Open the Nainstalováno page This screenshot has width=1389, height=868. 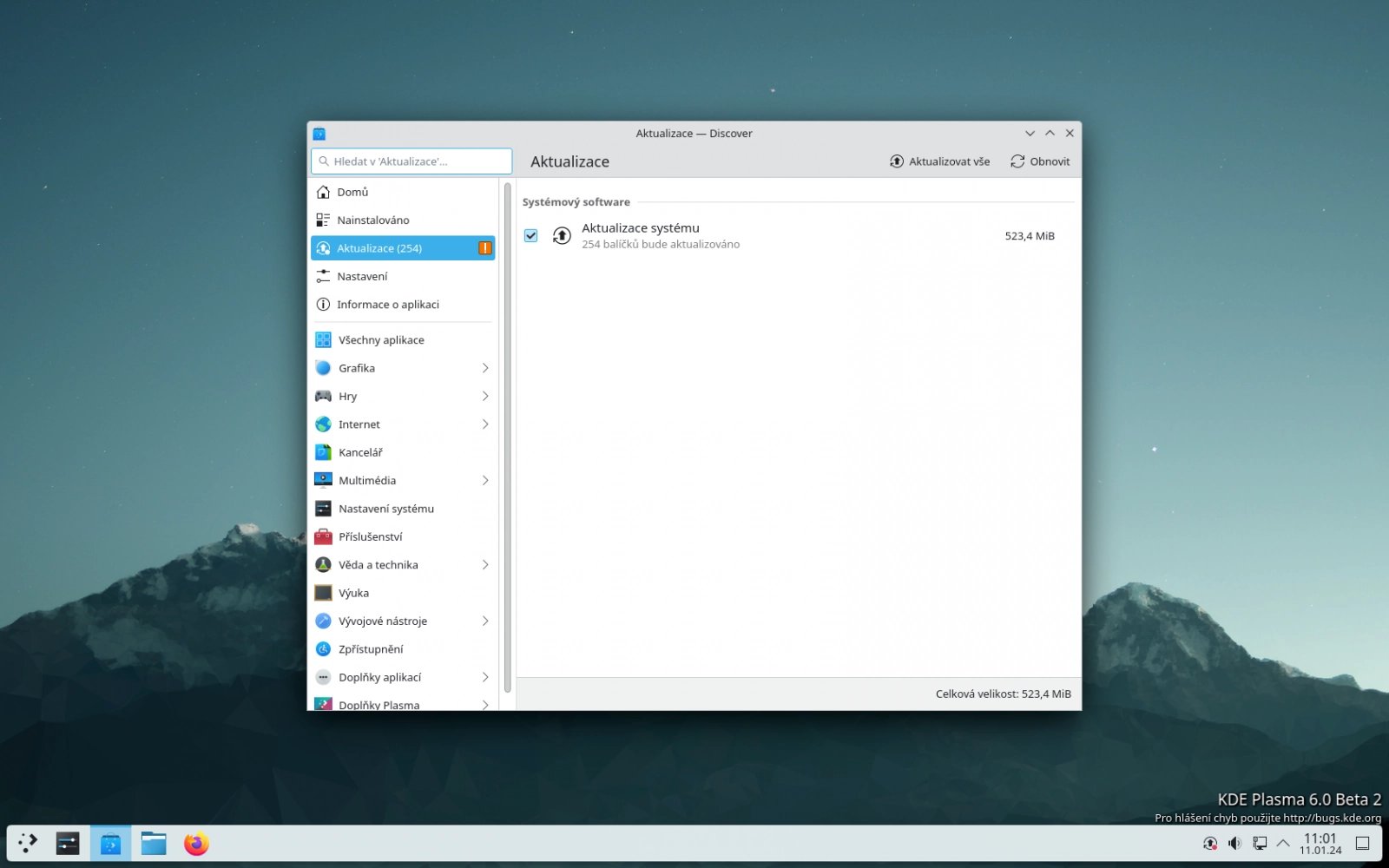pyautogui.click(x=403, y=220)
